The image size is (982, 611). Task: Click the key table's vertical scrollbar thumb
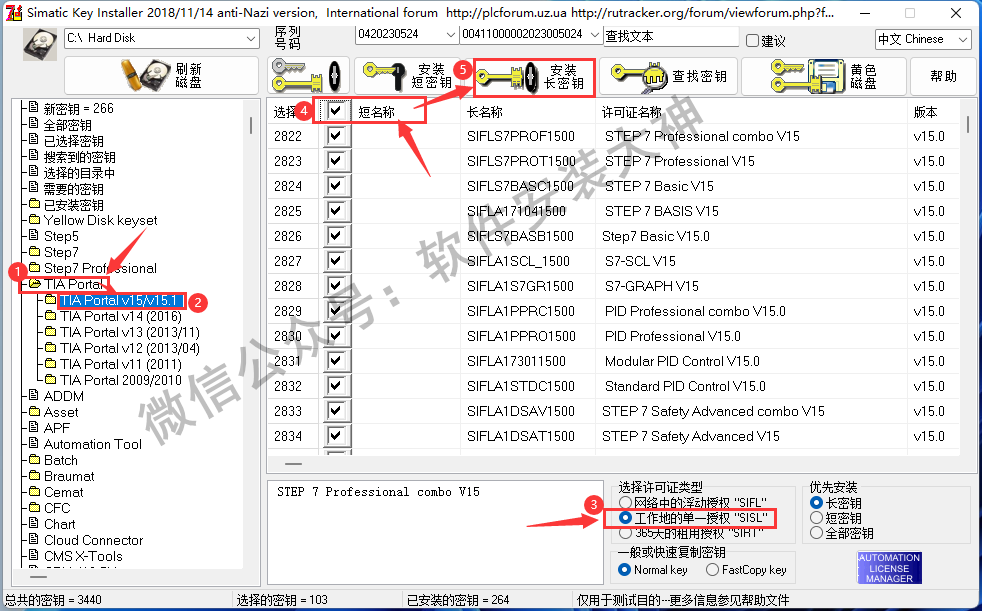click(968, 124)
